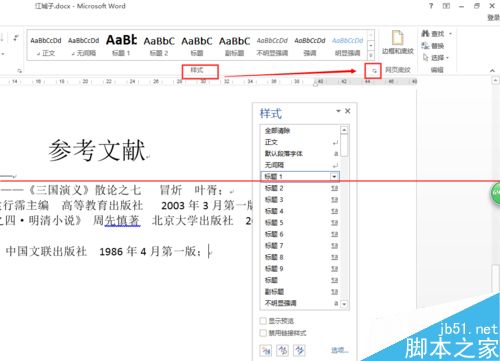This screenshot has height=361, width=500.
Task: Apply the 强调 style from the gallery
Action: (310, 46)
